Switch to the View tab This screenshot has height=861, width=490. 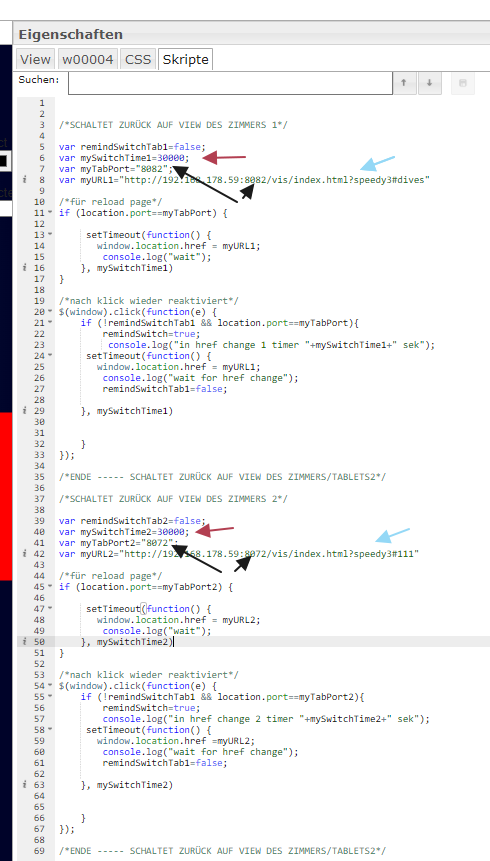point(36,59)
